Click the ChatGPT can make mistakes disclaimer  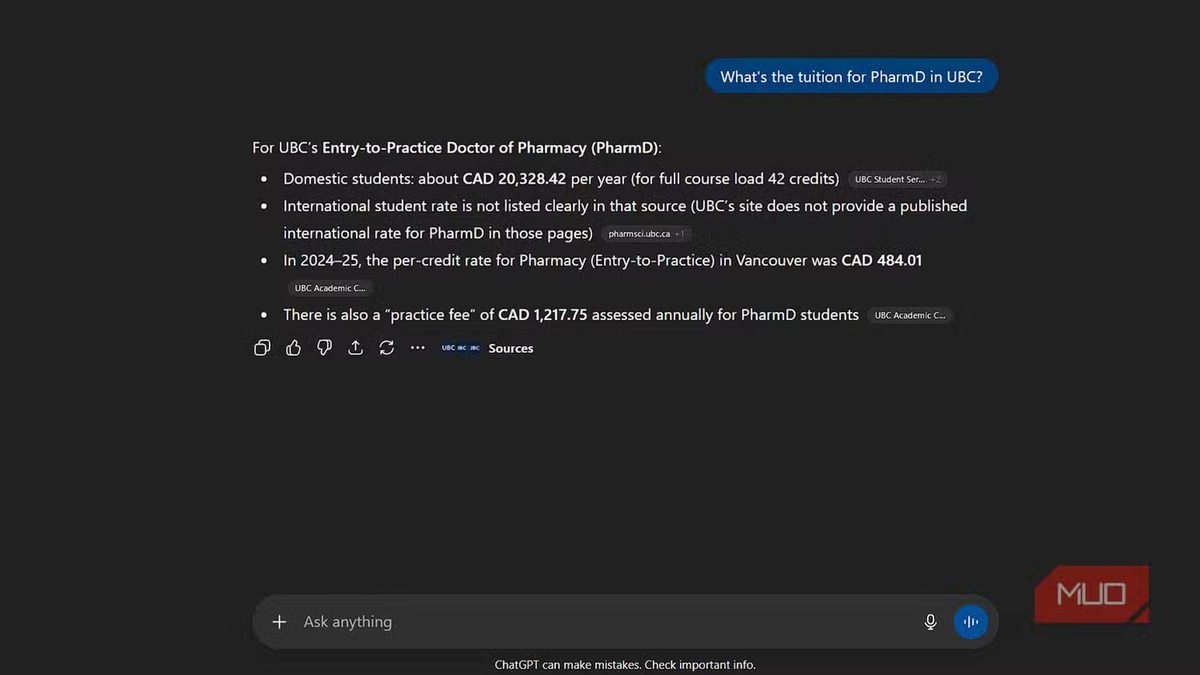pos(625,665)
